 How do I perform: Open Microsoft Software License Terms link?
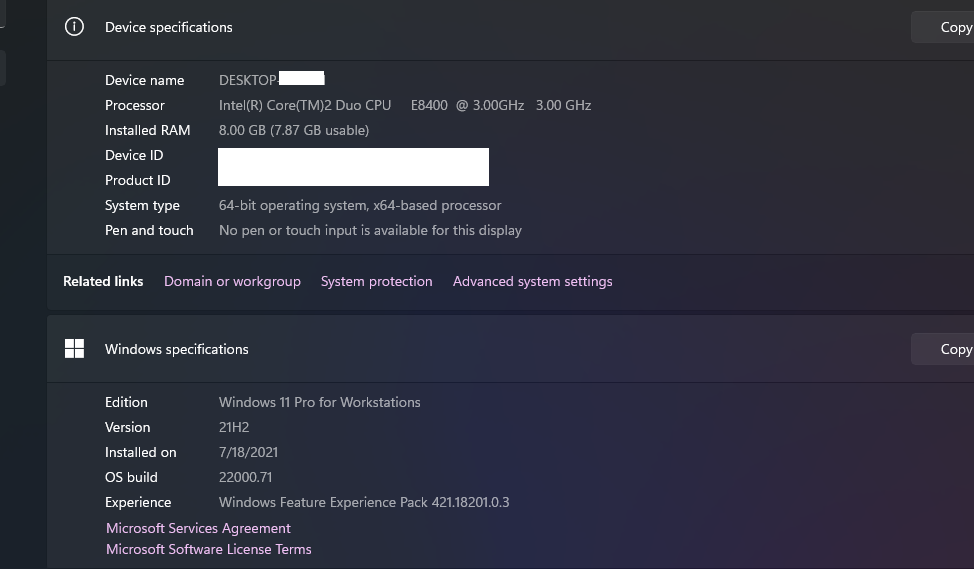coord(209,549)
